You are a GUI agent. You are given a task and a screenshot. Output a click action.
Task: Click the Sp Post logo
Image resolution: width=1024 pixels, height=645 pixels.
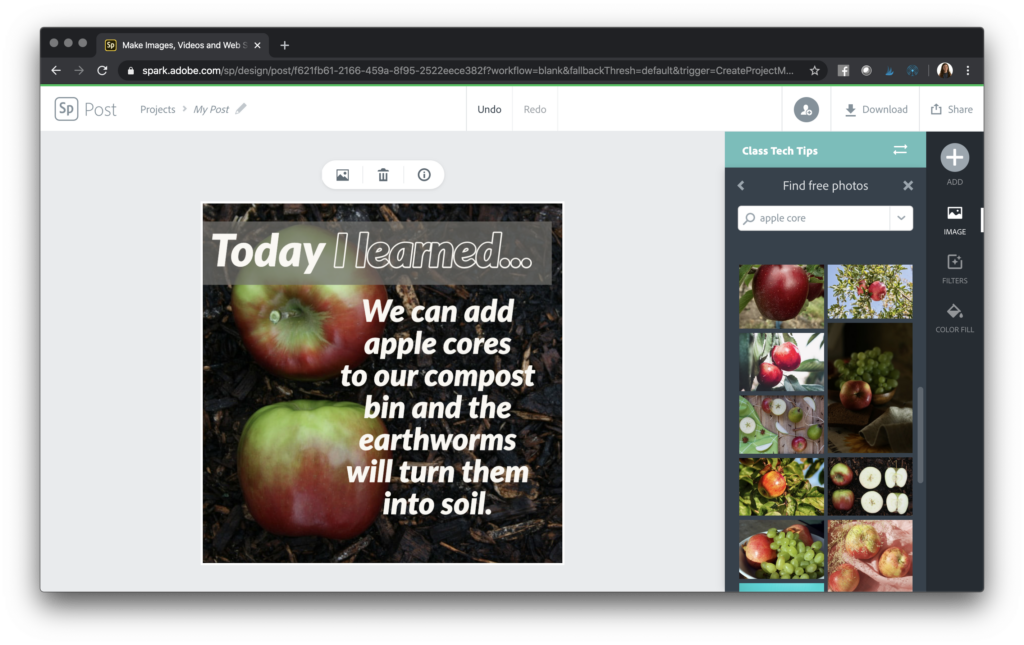point(85,108)
